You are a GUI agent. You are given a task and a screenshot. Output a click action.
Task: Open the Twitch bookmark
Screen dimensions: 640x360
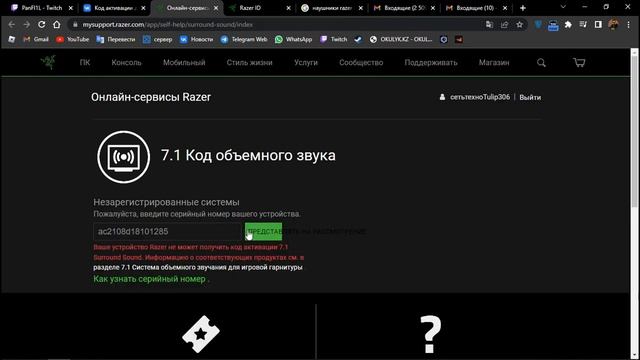pos(333,40)
